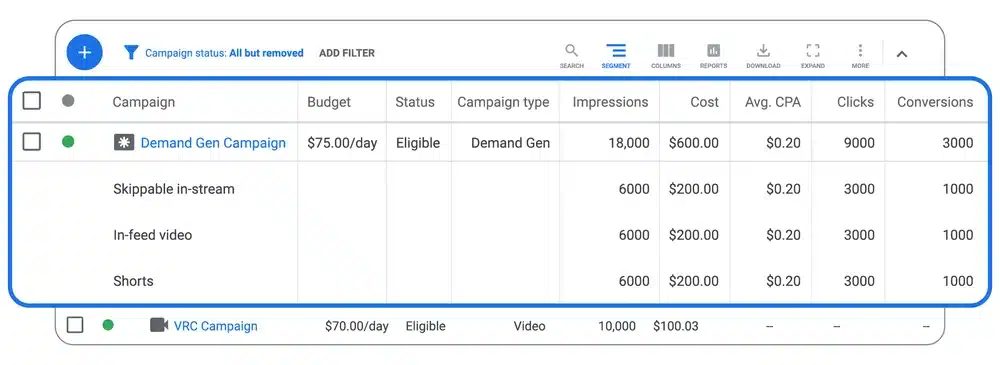Viewport: 1000px width, 365px height.
Task: Open the header gray status dot dropdown
Action: 68,101
